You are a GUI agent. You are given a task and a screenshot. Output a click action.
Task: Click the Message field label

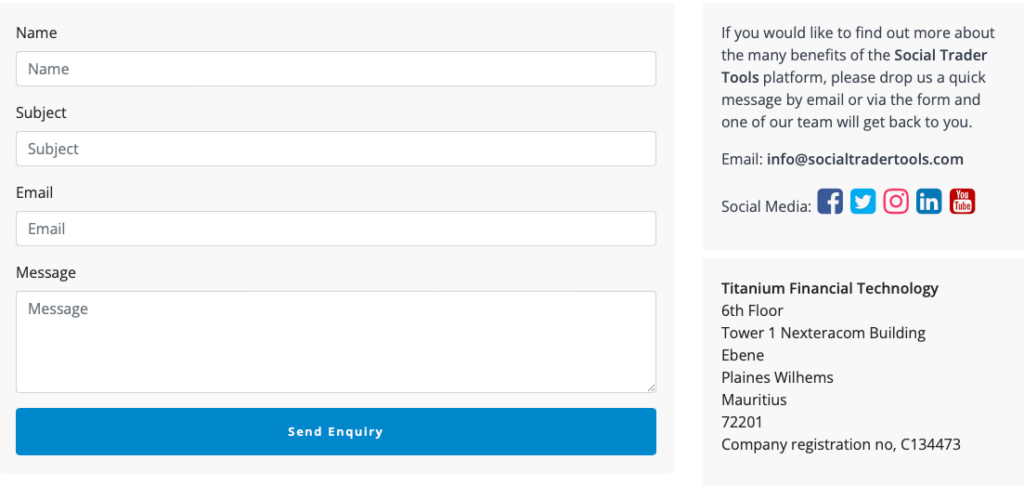(45, 272)
